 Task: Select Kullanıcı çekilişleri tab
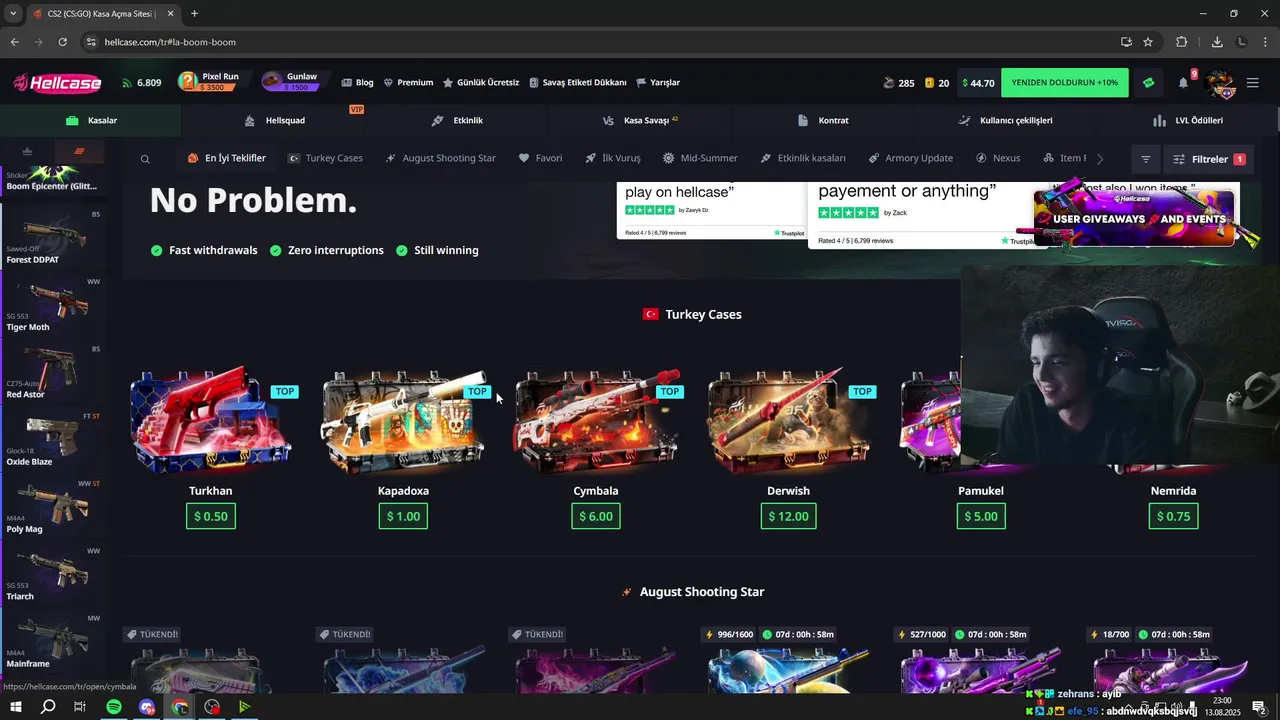(x=1005, y=120)
